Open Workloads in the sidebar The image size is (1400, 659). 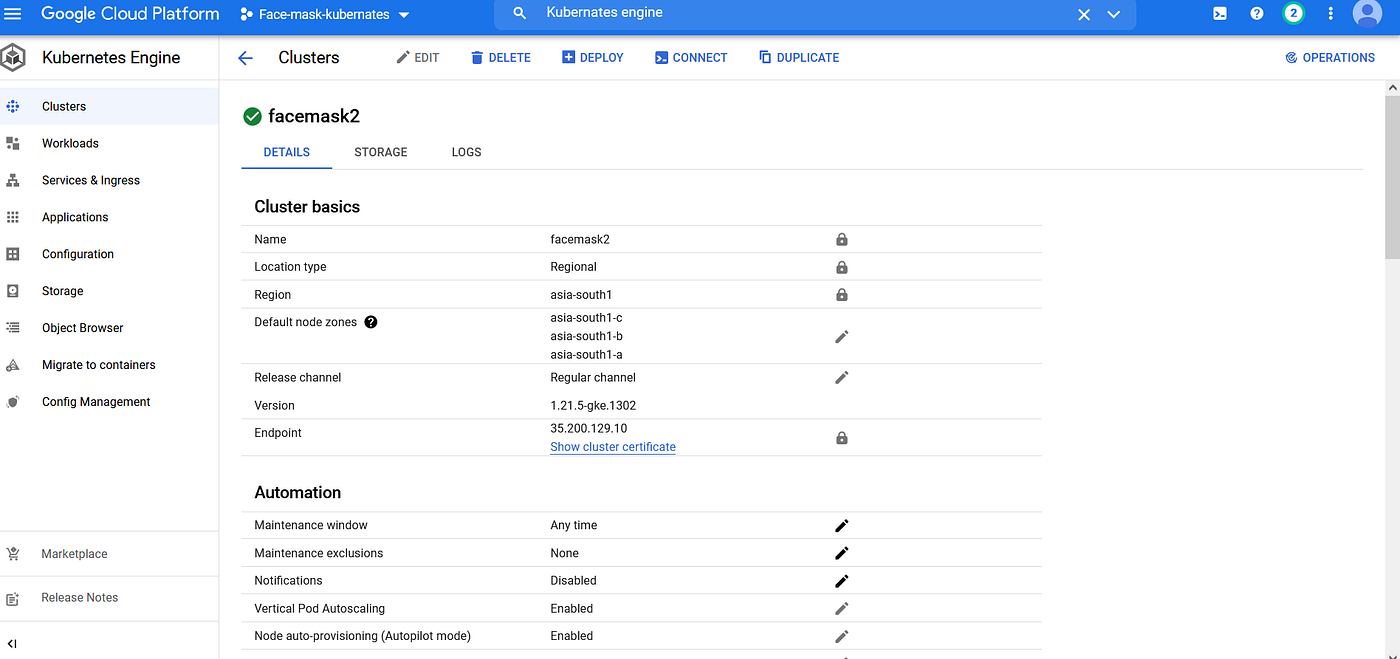tap(109, 143)
